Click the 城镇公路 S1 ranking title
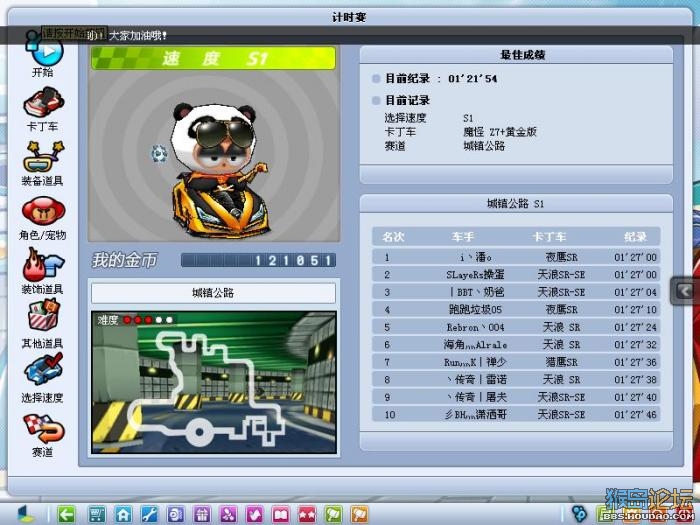700x525 pixels. pyautogui.click(x=516, y=204)
